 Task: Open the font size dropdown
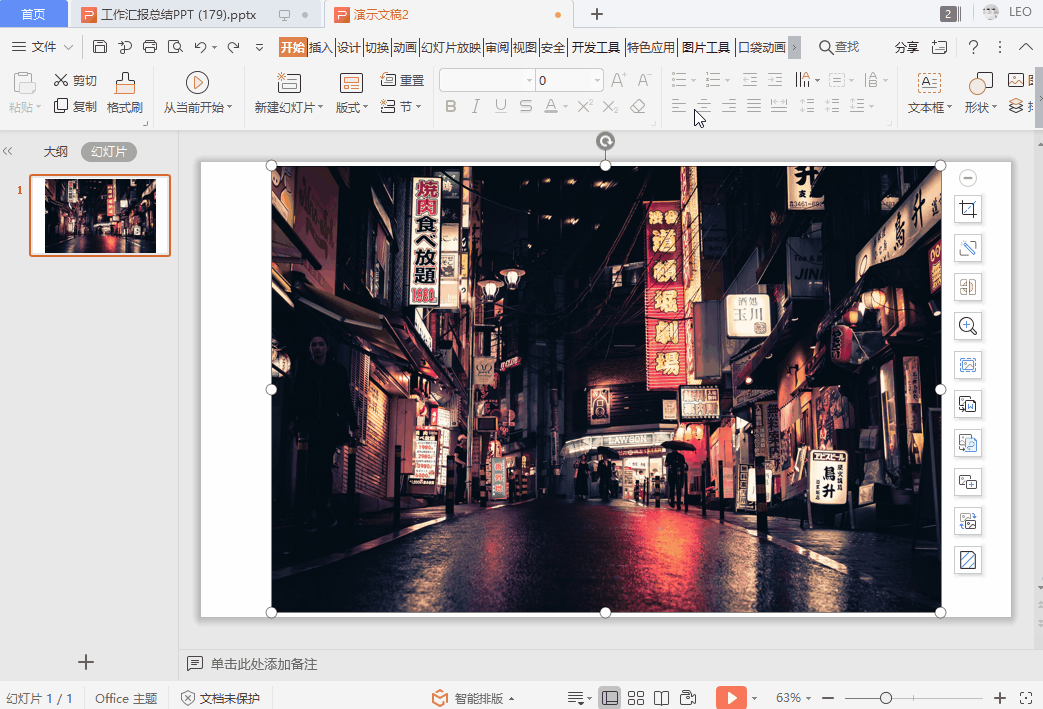(x=595, y=80)
